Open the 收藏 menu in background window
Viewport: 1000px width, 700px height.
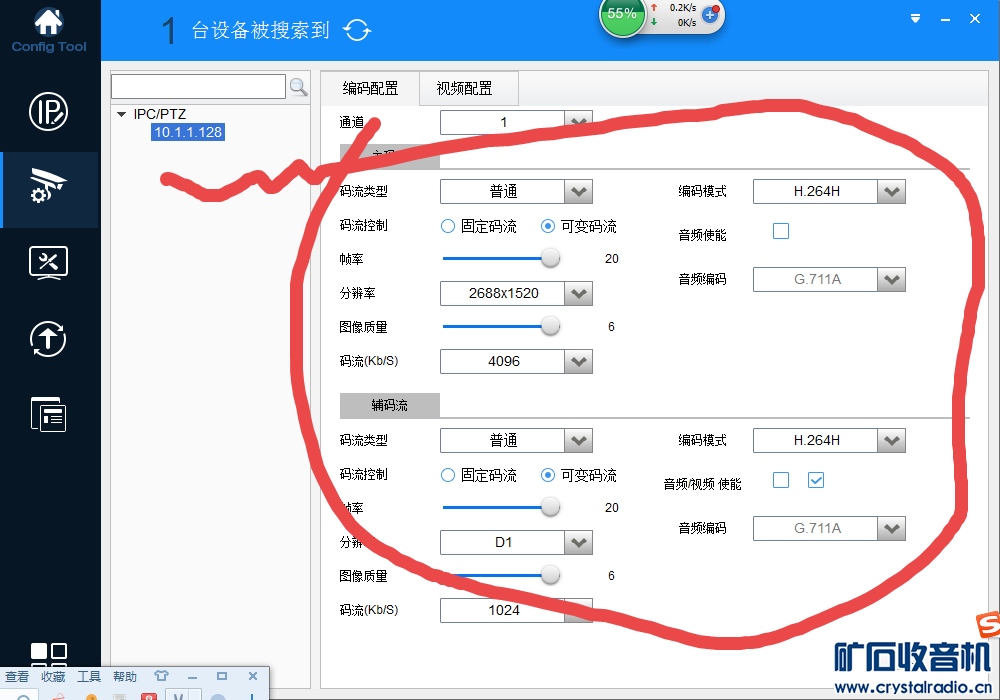tap(54, 676)
